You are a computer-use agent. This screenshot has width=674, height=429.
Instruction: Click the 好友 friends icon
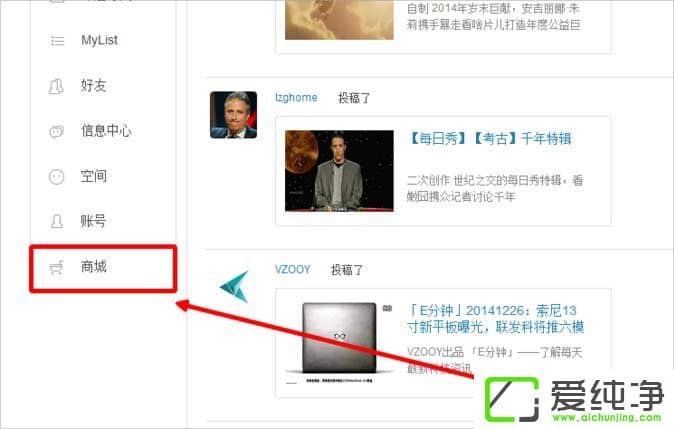coord(56,86)
